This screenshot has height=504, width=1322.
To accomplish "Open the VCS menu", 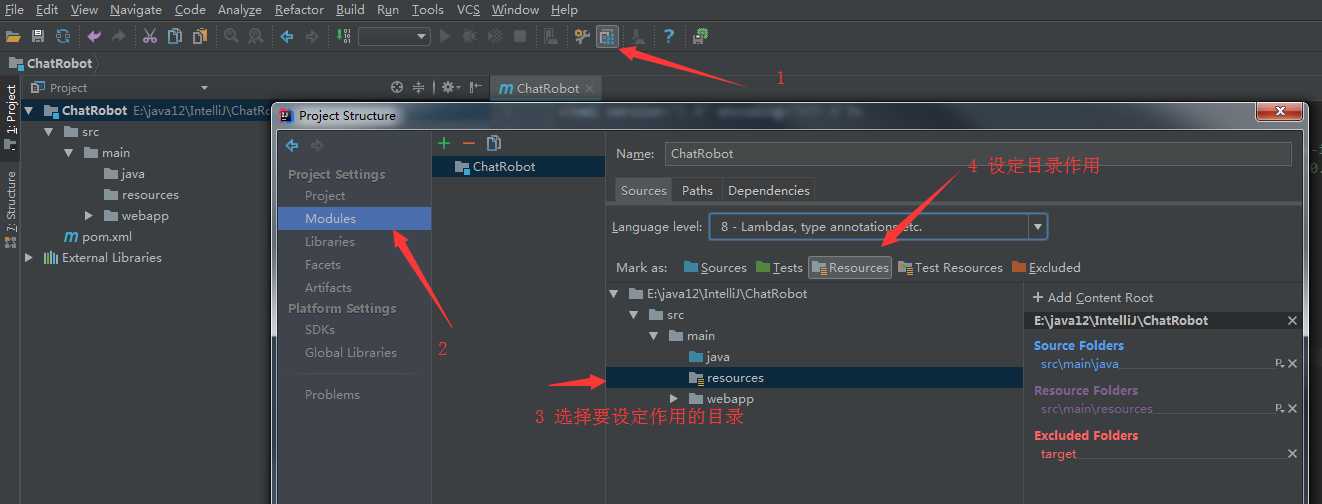I will [468, 9].
